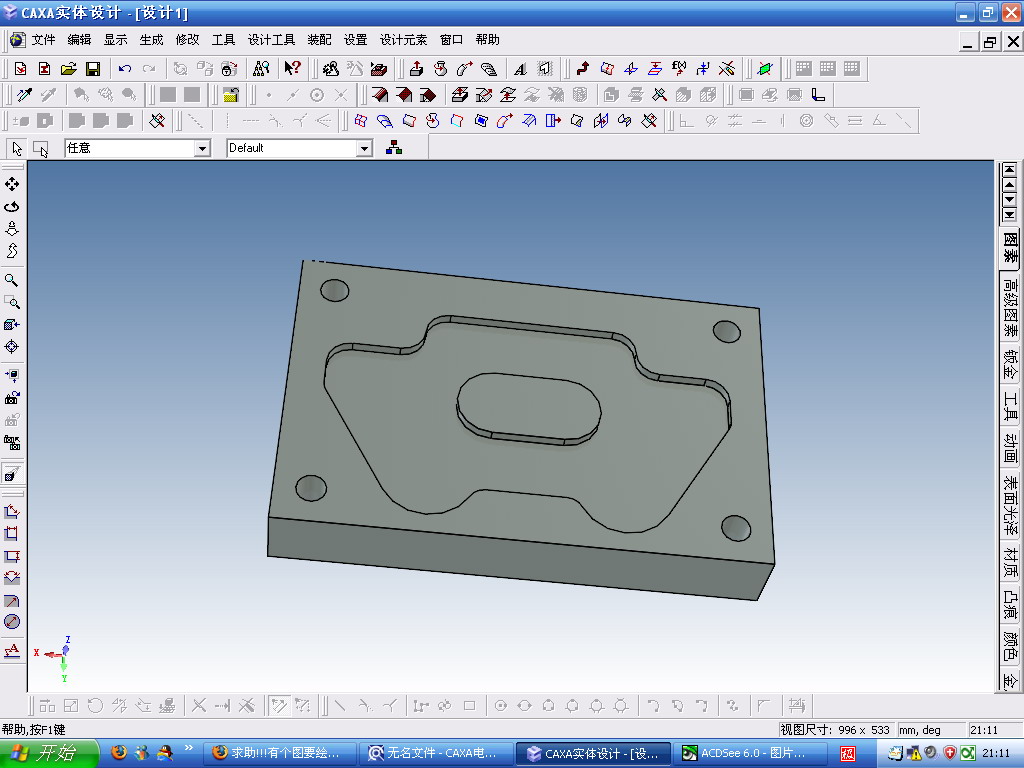Expand the taskbar quick launch chevron
The width and height of the screenshot is (1024, 768).
pyautogui.click(x=189, y=748)
